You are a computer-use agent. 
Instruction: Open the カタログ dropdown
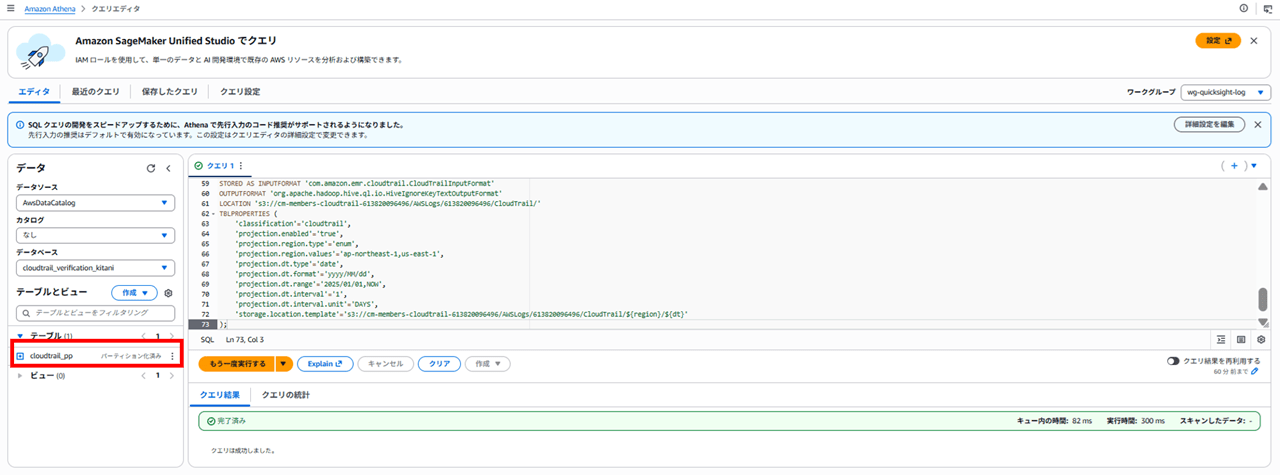tap(96, 235)
